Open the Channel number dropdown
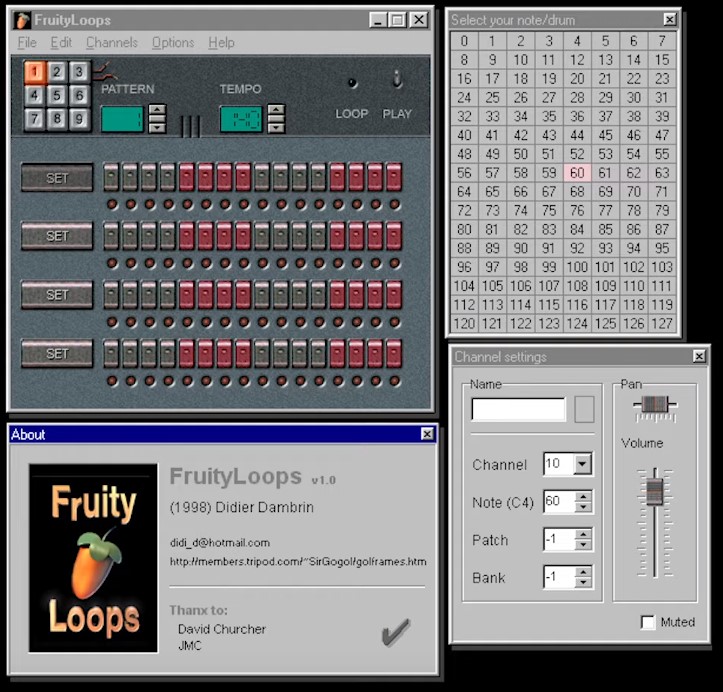This screenshot has width=723, height=692. click(x=583, y=464)
